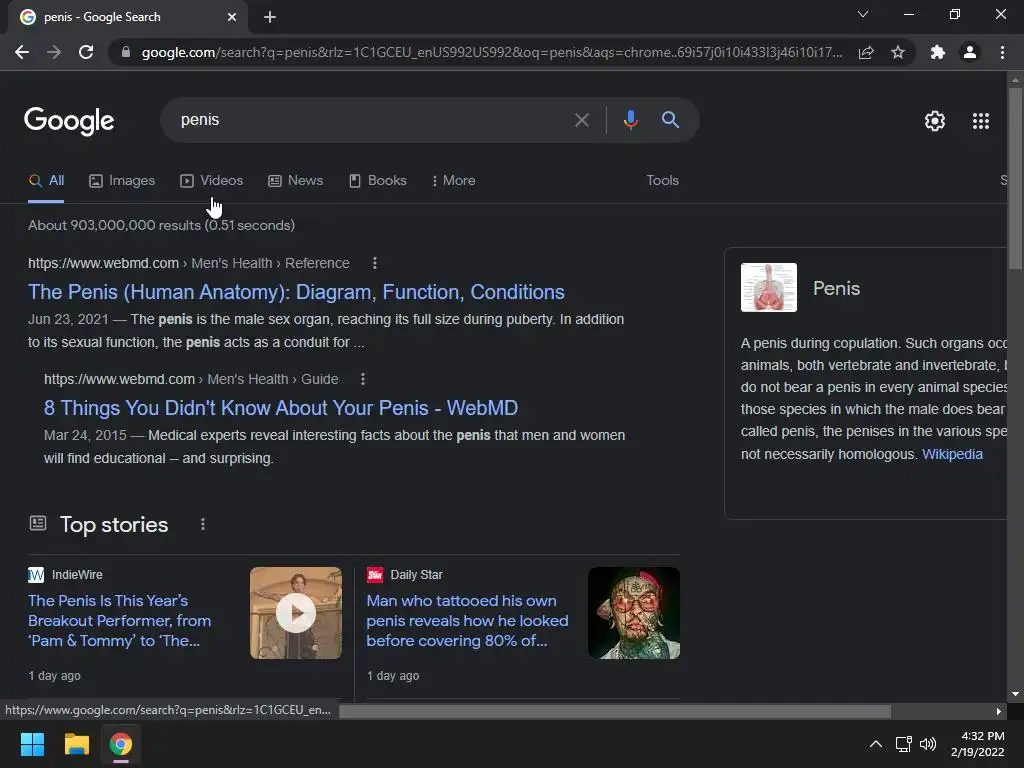This screenshot has height=768, width=1024.
Task: Click the lock icon in address bar
Action: point(126,52)
